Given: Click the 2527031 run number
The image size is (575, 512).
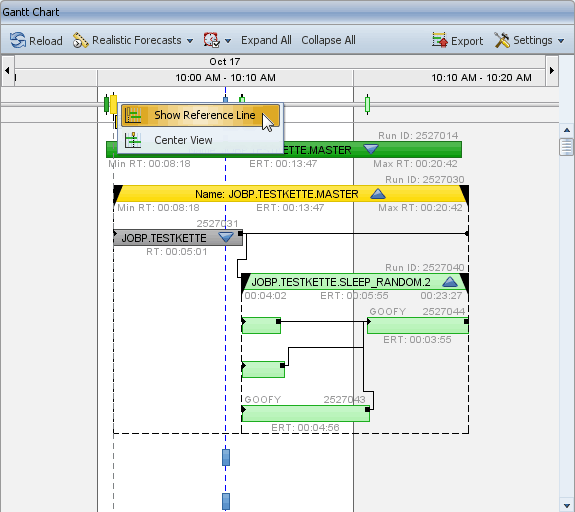Looking at the screenshot, I should 217,224.
